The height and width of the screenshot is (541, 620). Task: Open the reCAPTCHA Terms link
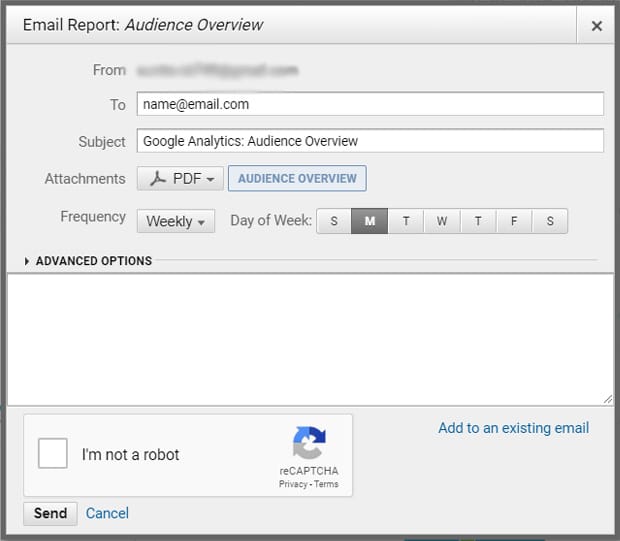pyautogui.click(x=326, y=484)
